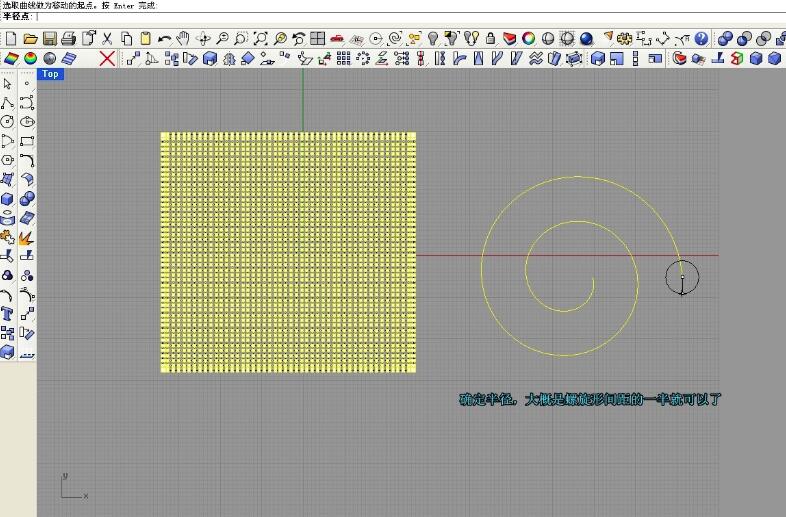
Task: Cut selection with the scissors icon
Action: click(x=107, y=39)
